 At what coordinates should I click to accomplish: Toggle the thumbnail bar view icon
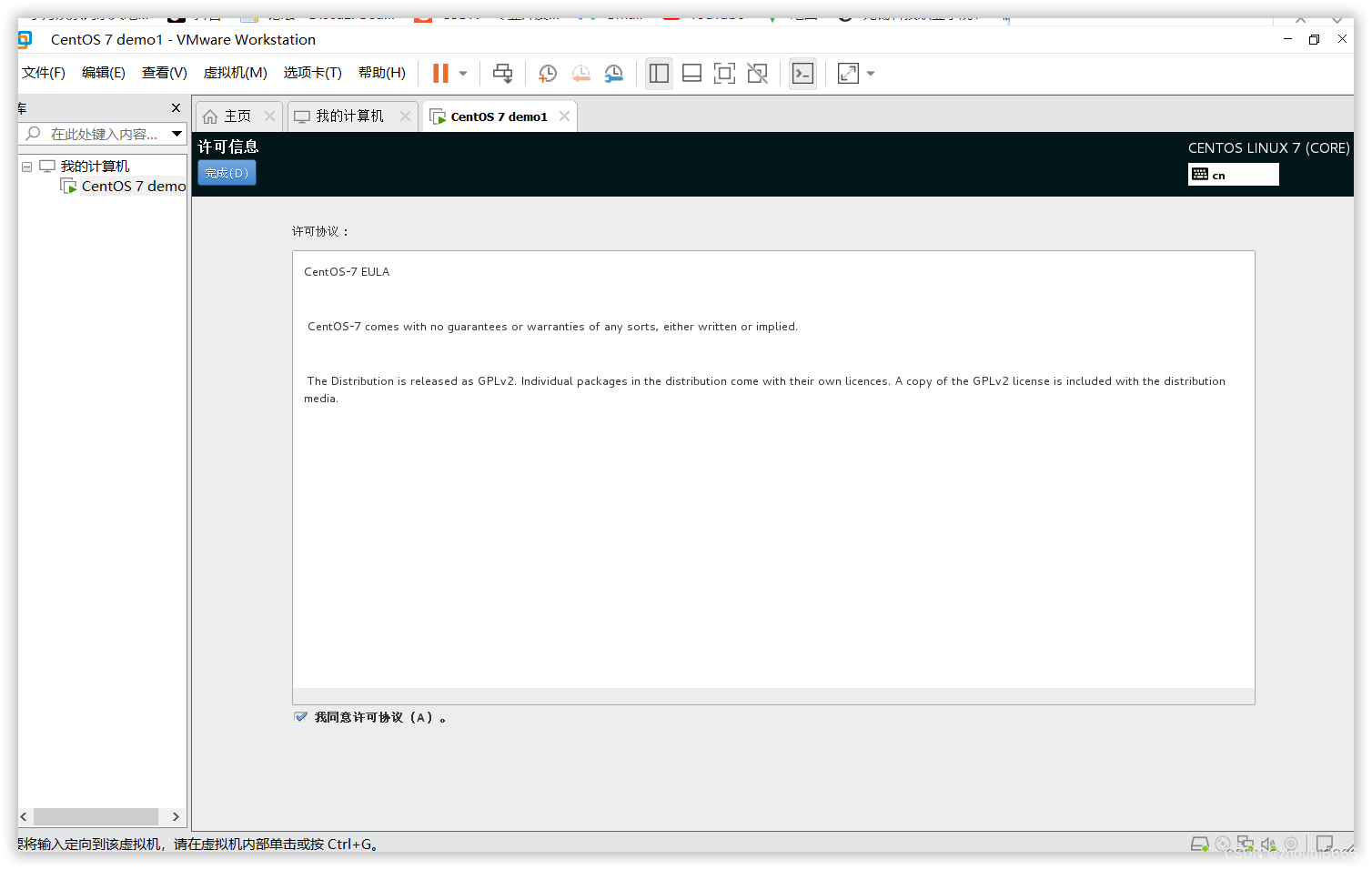click(691, 74)
